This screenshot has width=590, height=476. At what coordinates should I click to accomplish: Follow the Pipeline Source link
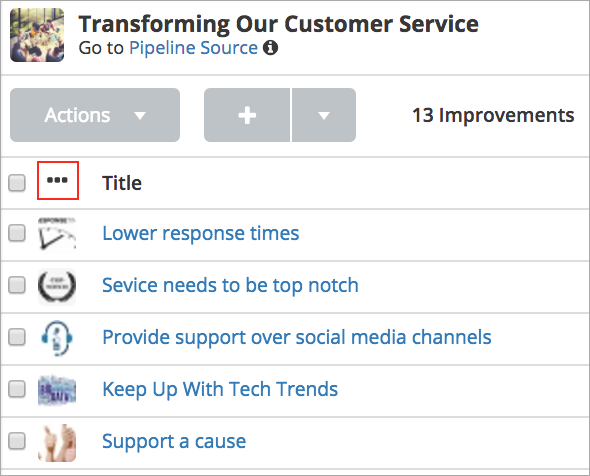tap(193, 48)
